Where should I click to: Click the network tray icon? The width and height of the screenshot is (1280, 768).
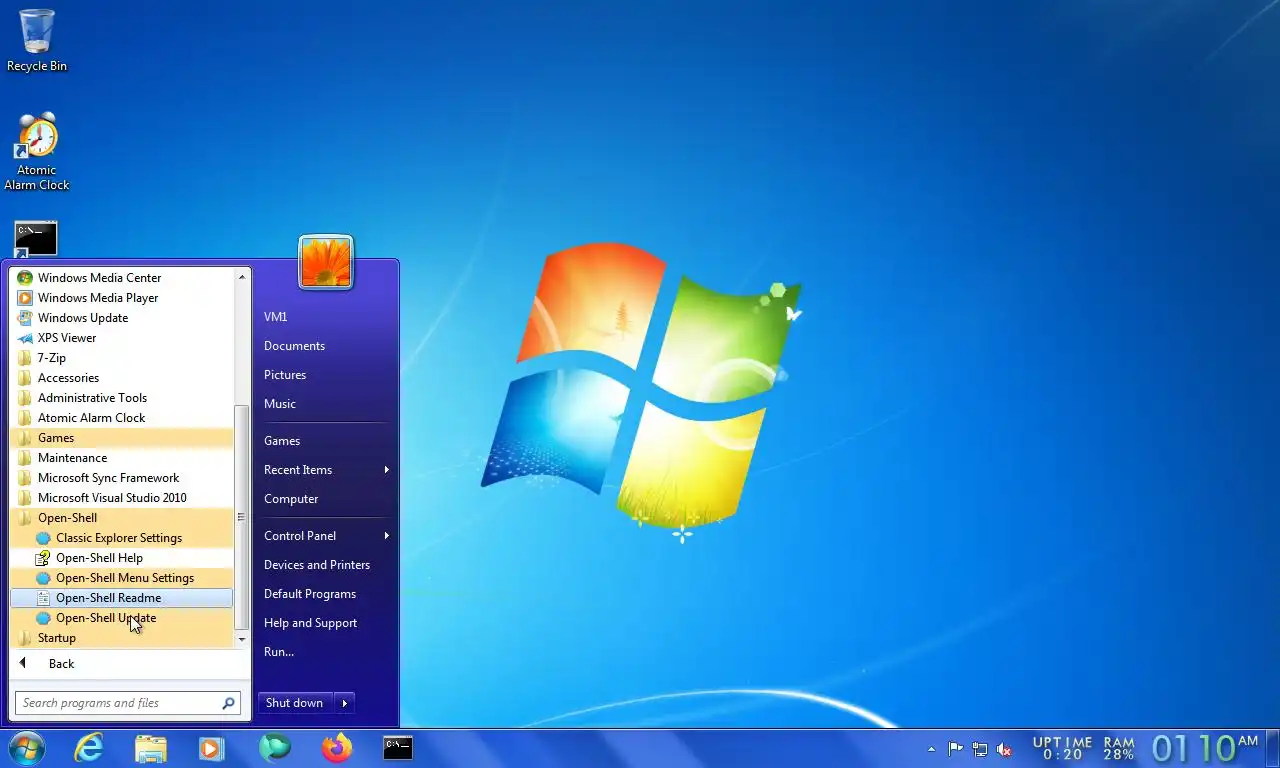[x=980, y=749]
